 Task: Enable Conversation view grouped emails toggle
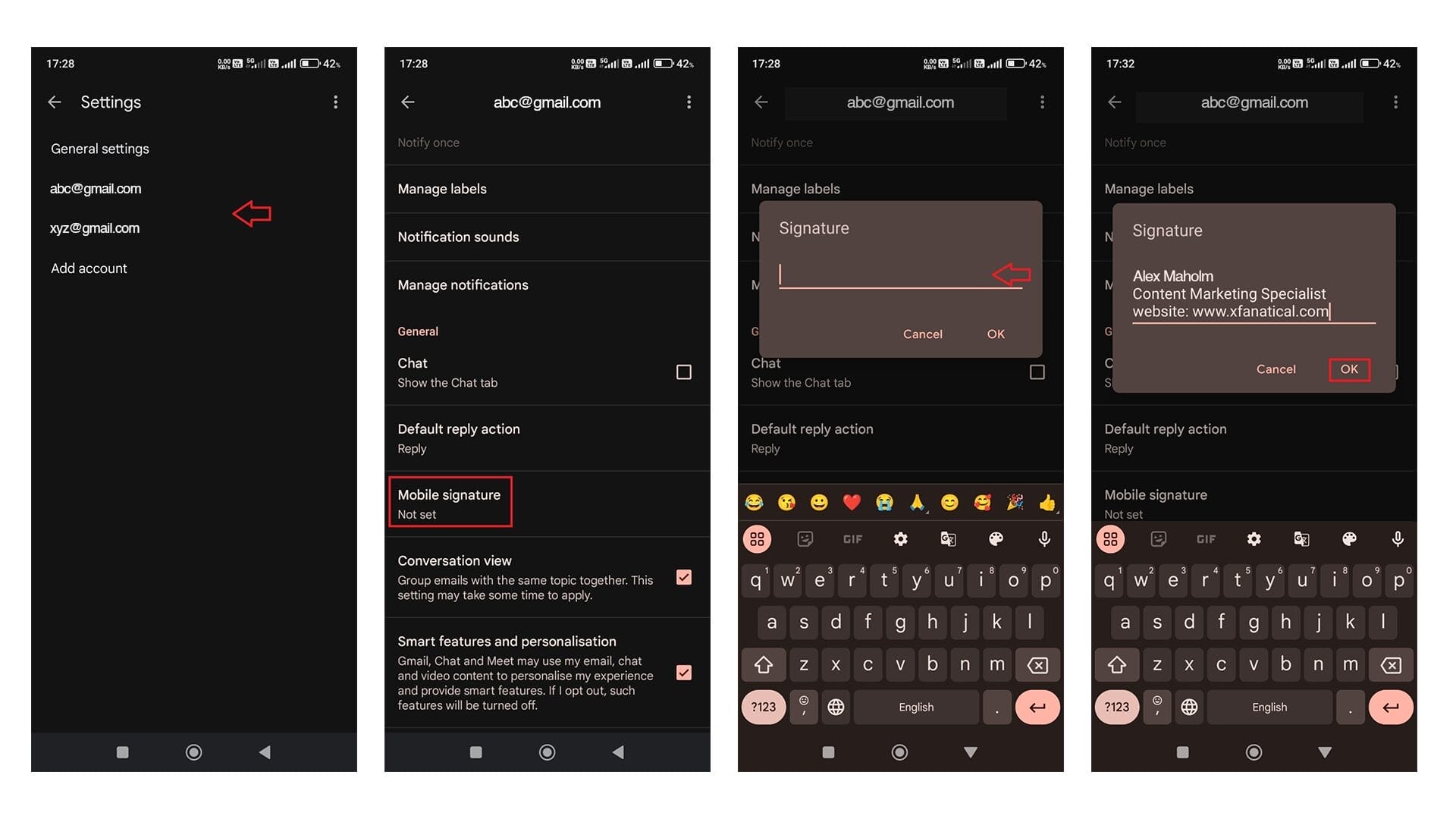click(x=686, y=577)
